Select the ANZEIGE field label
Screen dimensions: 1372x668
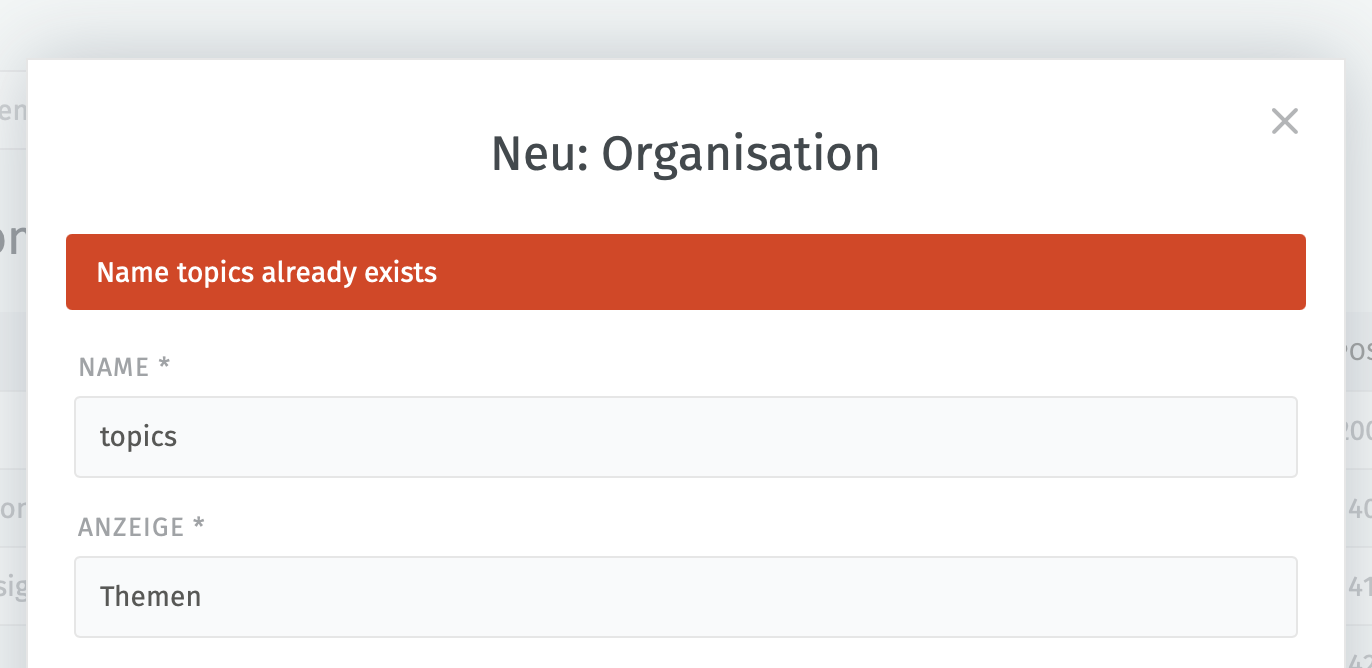coord(131,527)
